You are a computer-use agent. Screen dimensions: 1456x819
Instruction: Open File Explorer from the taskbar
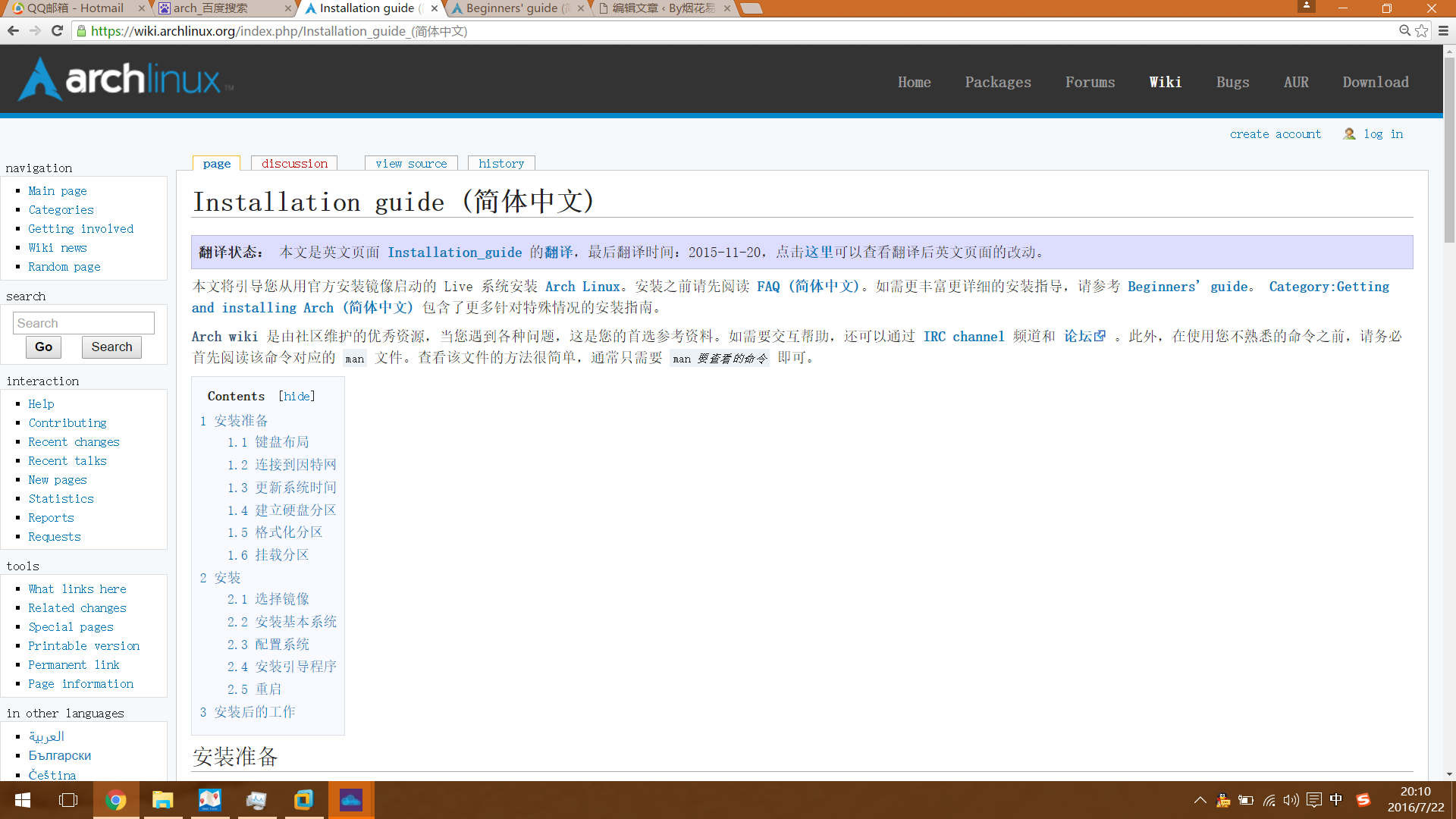coord(162,800)
